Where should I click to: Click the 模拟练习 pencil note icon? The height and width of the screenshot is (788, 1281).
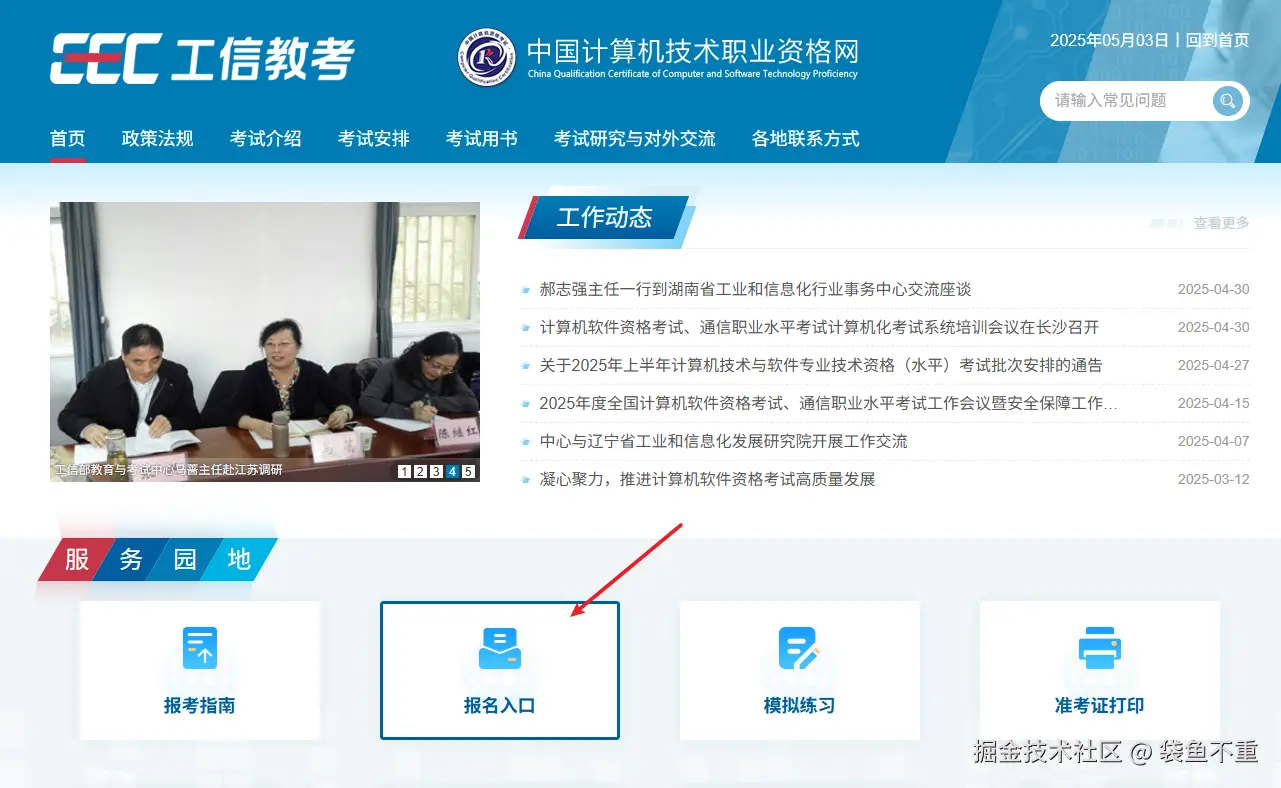[x=799, y=648]
